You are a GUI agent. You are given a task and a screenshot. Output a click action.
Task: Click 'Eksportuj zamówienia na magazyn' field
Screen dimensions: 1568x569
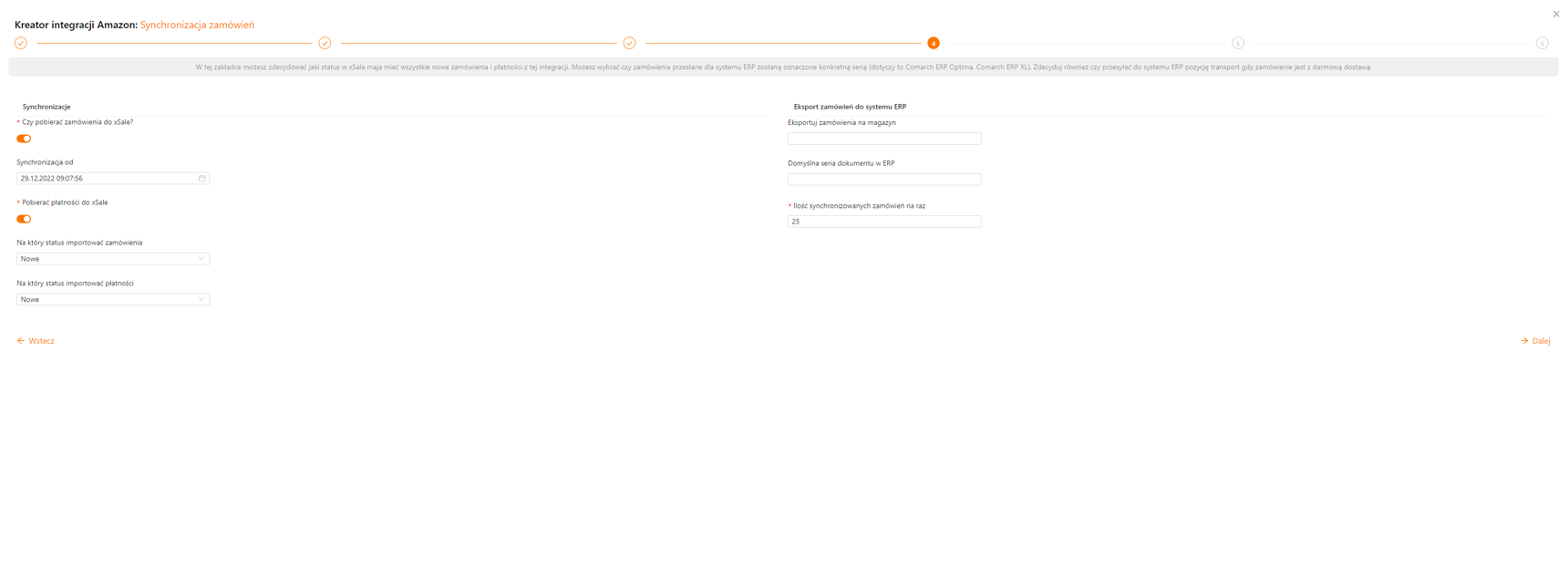click(883, 139)
